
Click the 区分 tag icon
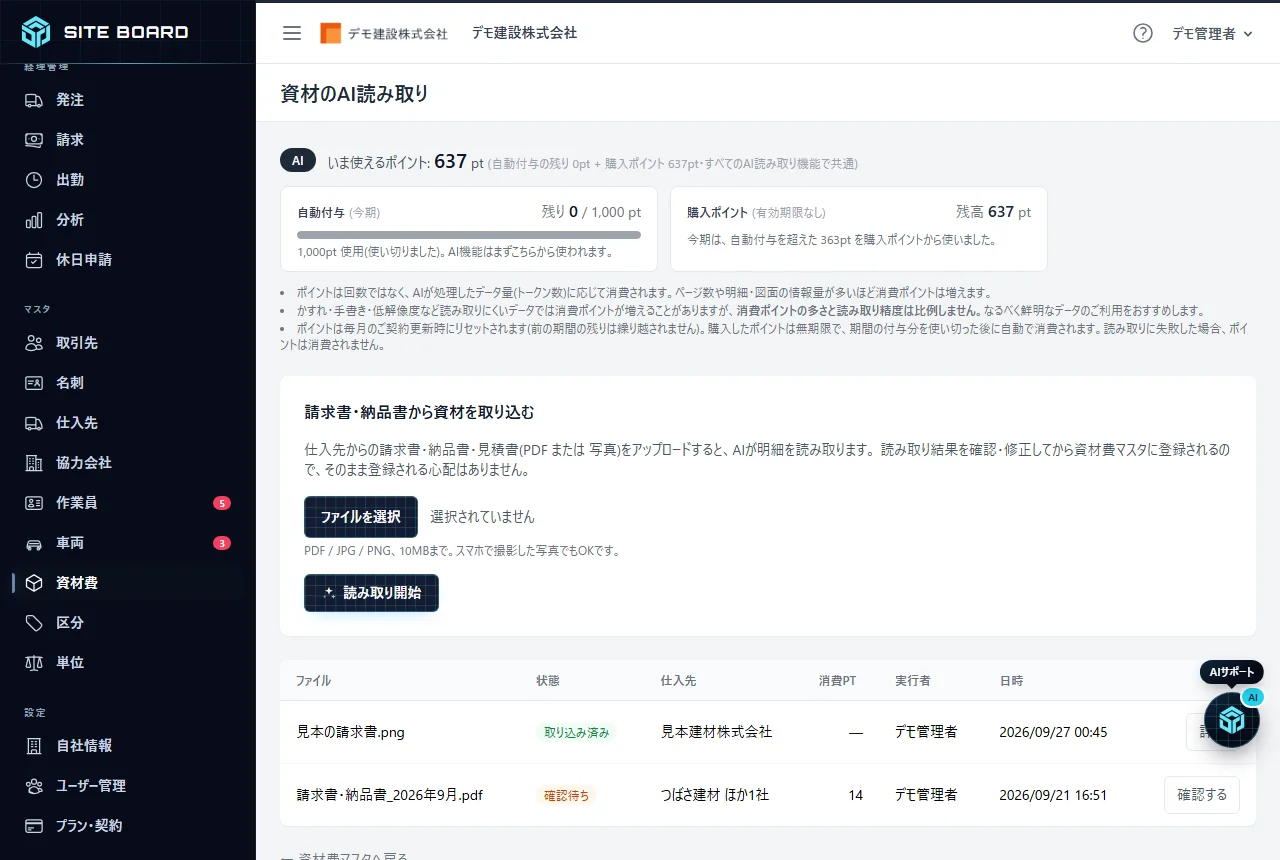34,623
